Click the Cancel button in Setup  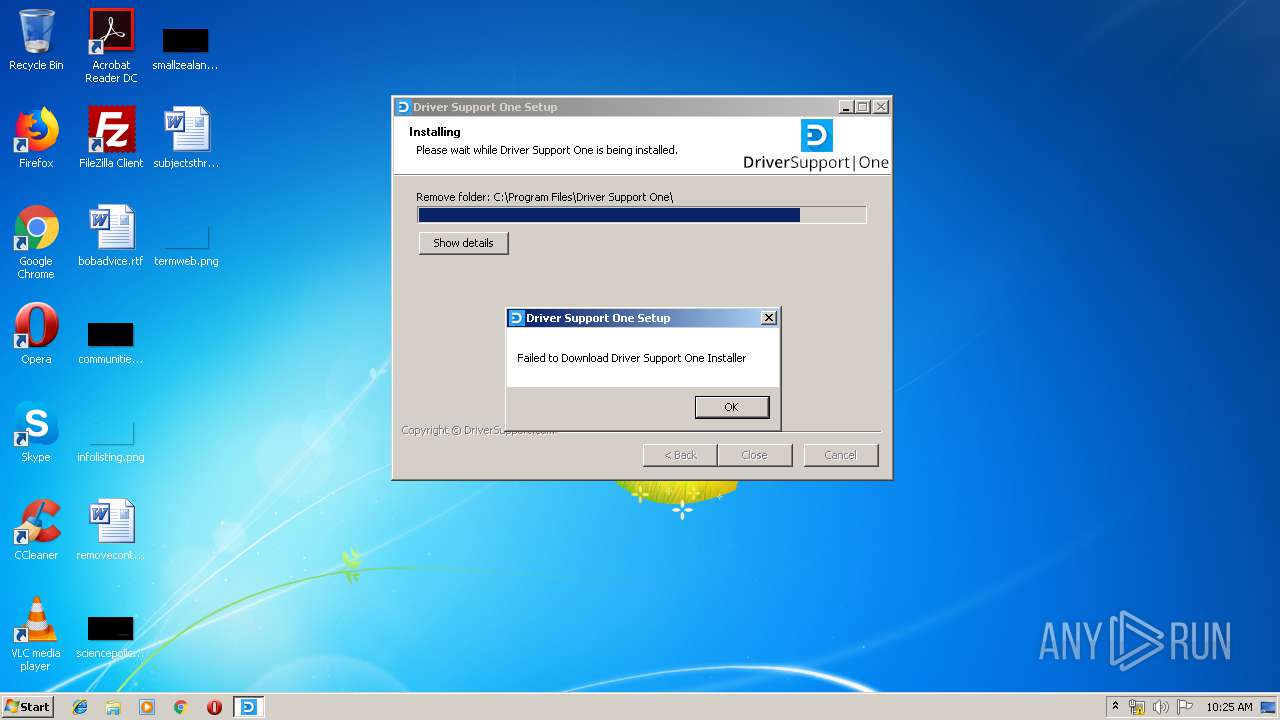[x=840, y=455]
